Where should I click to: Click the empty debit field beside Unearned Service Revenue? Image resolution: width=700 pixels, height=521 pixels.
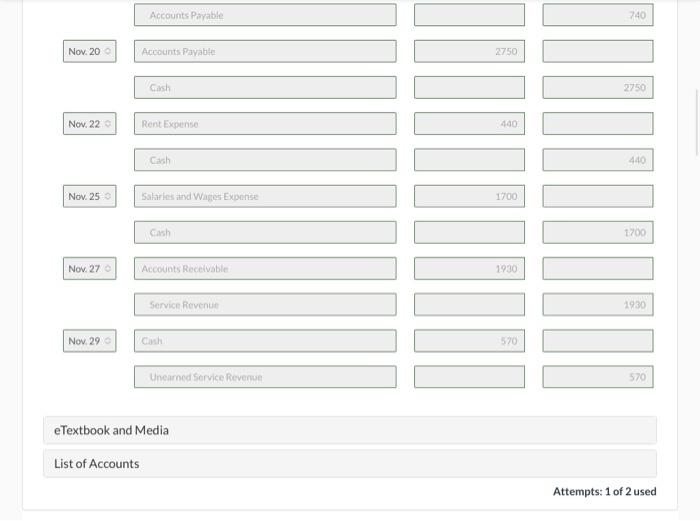[469, 377]
